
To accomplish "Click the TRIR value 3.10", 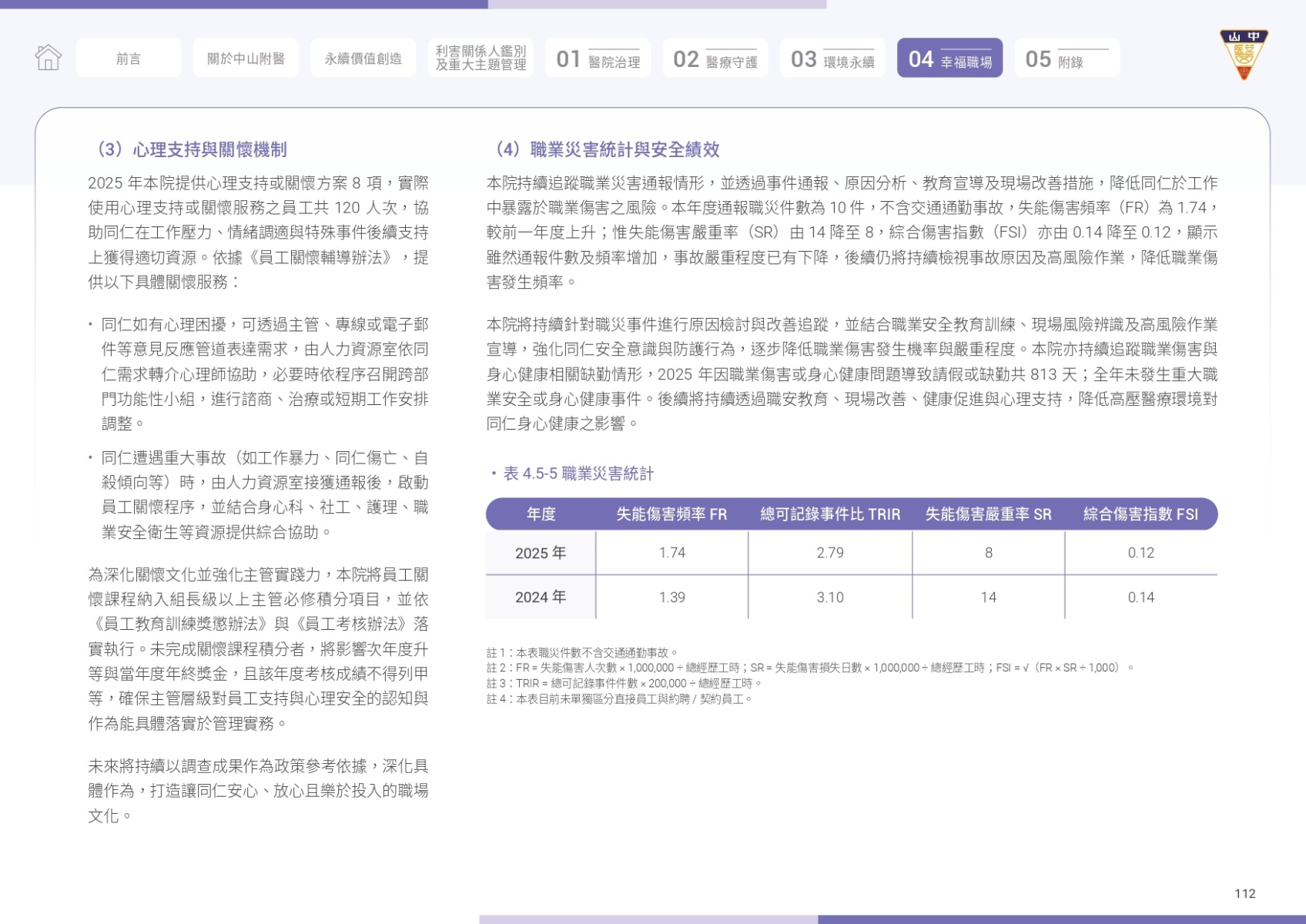I will pyautogui.click(x=830, y=598).
